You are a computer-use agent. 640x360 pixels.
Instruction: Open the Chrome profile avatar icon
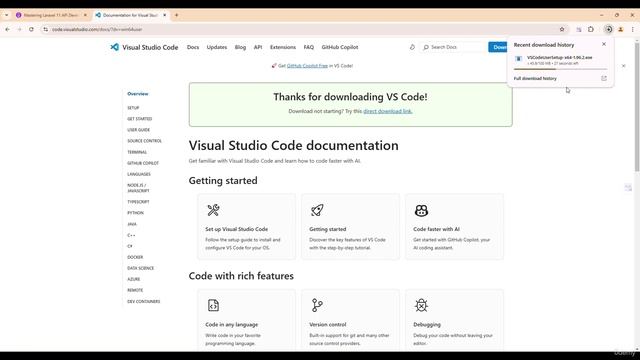[x=621, y=29]
